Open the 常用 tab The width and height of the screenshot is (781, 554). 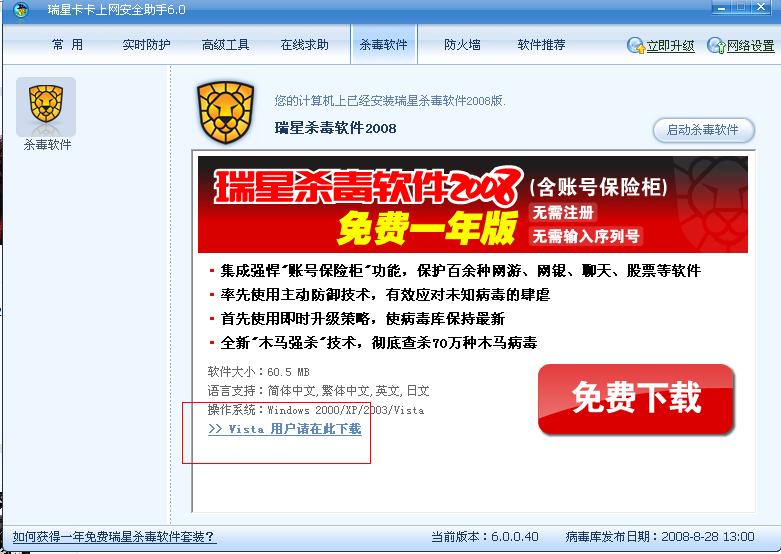coord(68,45)
